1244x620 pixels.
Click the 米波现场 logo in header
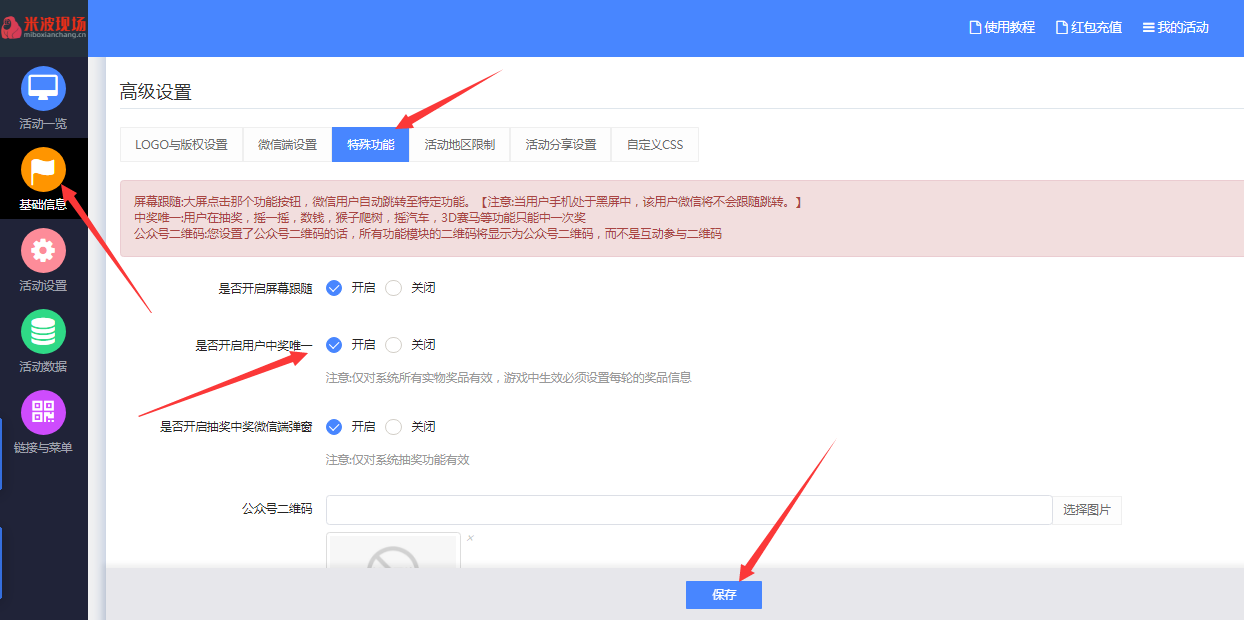(x=44, y=27)
